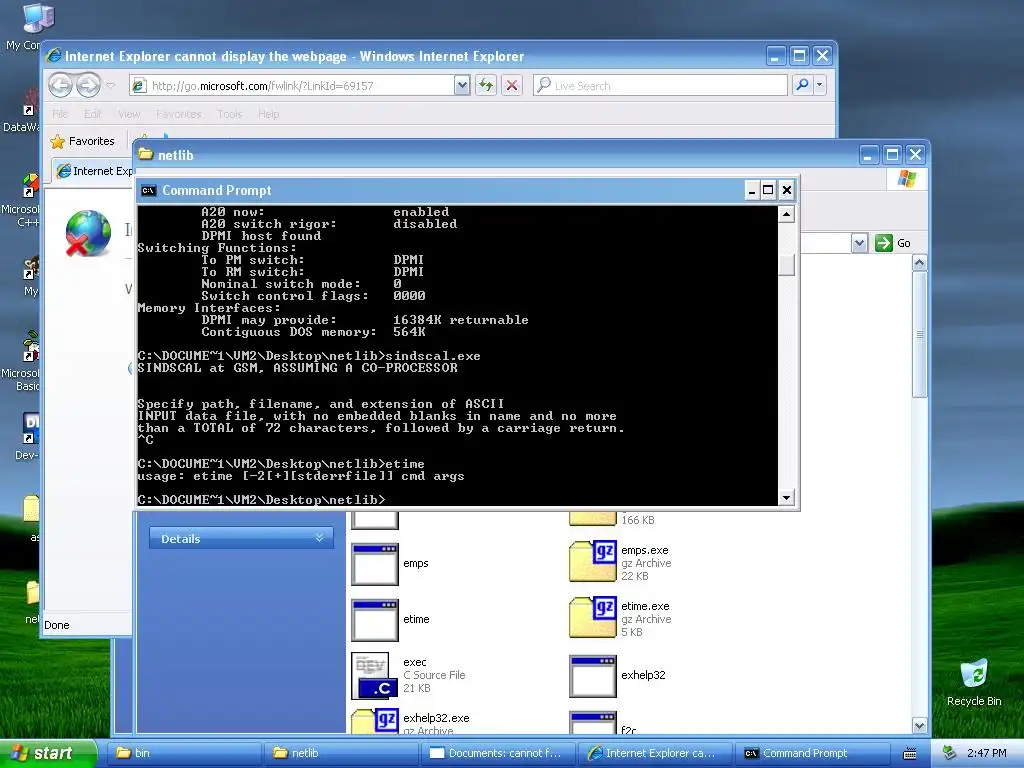This screenshot has height=768, width=1024.
Task: Click the system tray network icon
Action: point(950,753)
